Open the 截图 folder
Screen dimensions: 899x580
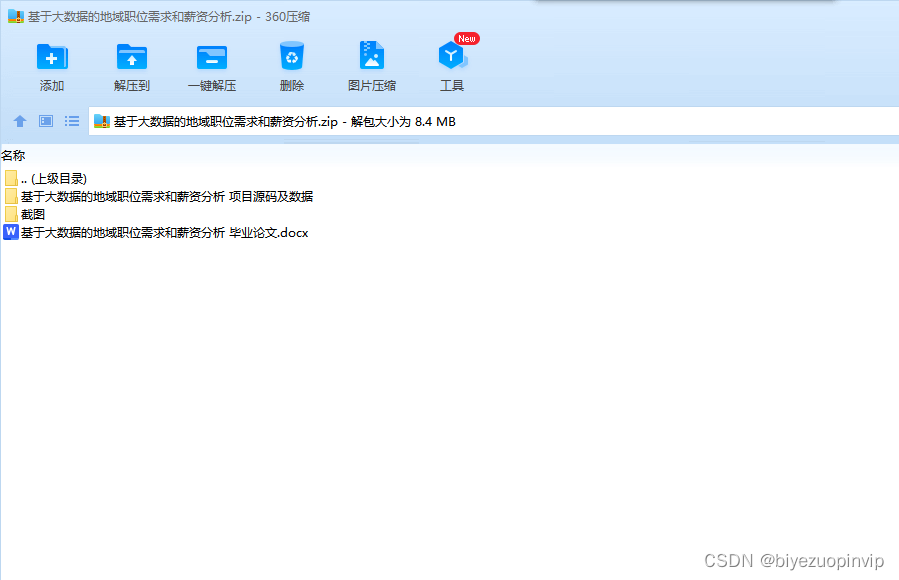tap(30, 214)
